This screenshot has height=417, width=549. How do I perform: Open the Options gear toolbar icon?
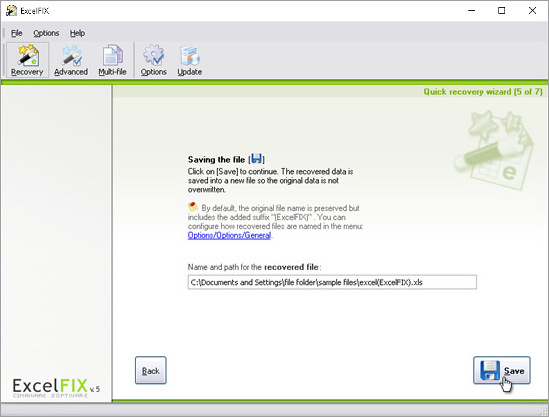coord(153,60)
